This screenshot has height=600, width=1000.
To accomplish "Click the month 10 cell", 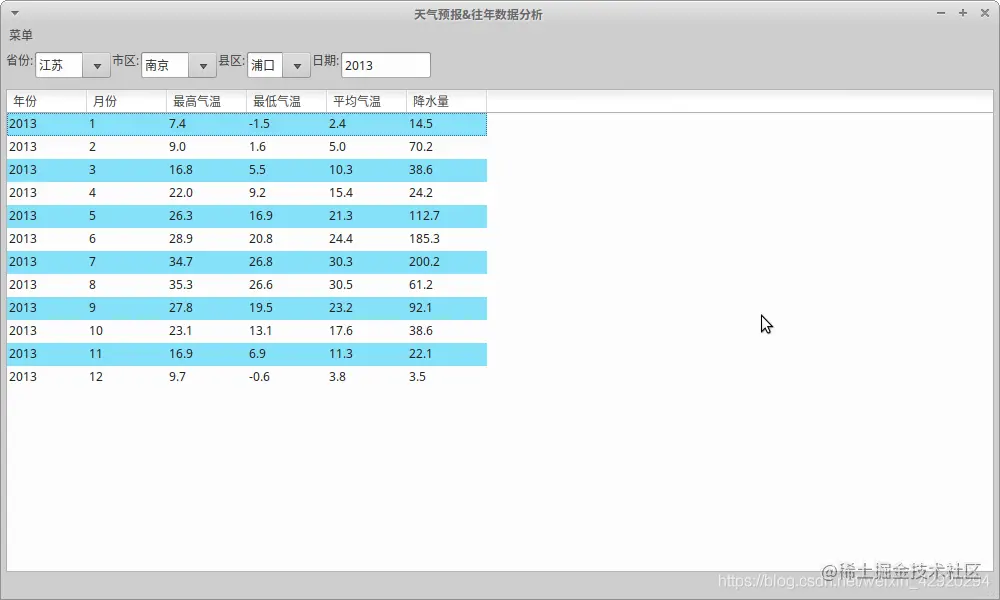I will (x=96, y=330).
